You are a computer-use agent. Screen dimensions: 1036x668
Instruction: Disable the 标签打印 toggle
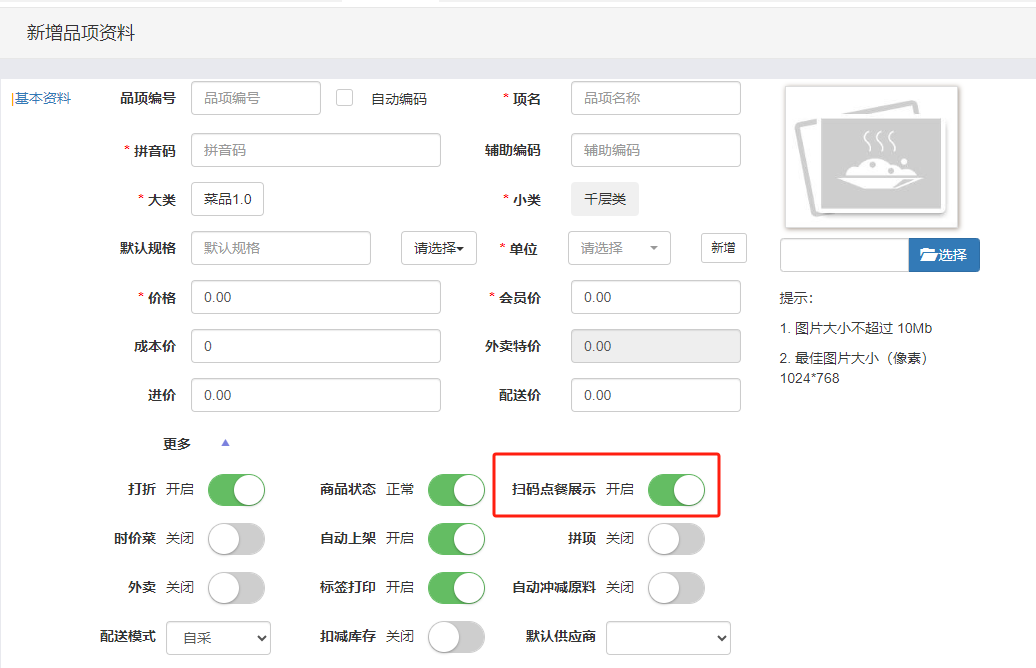click(x=457, y=588)
